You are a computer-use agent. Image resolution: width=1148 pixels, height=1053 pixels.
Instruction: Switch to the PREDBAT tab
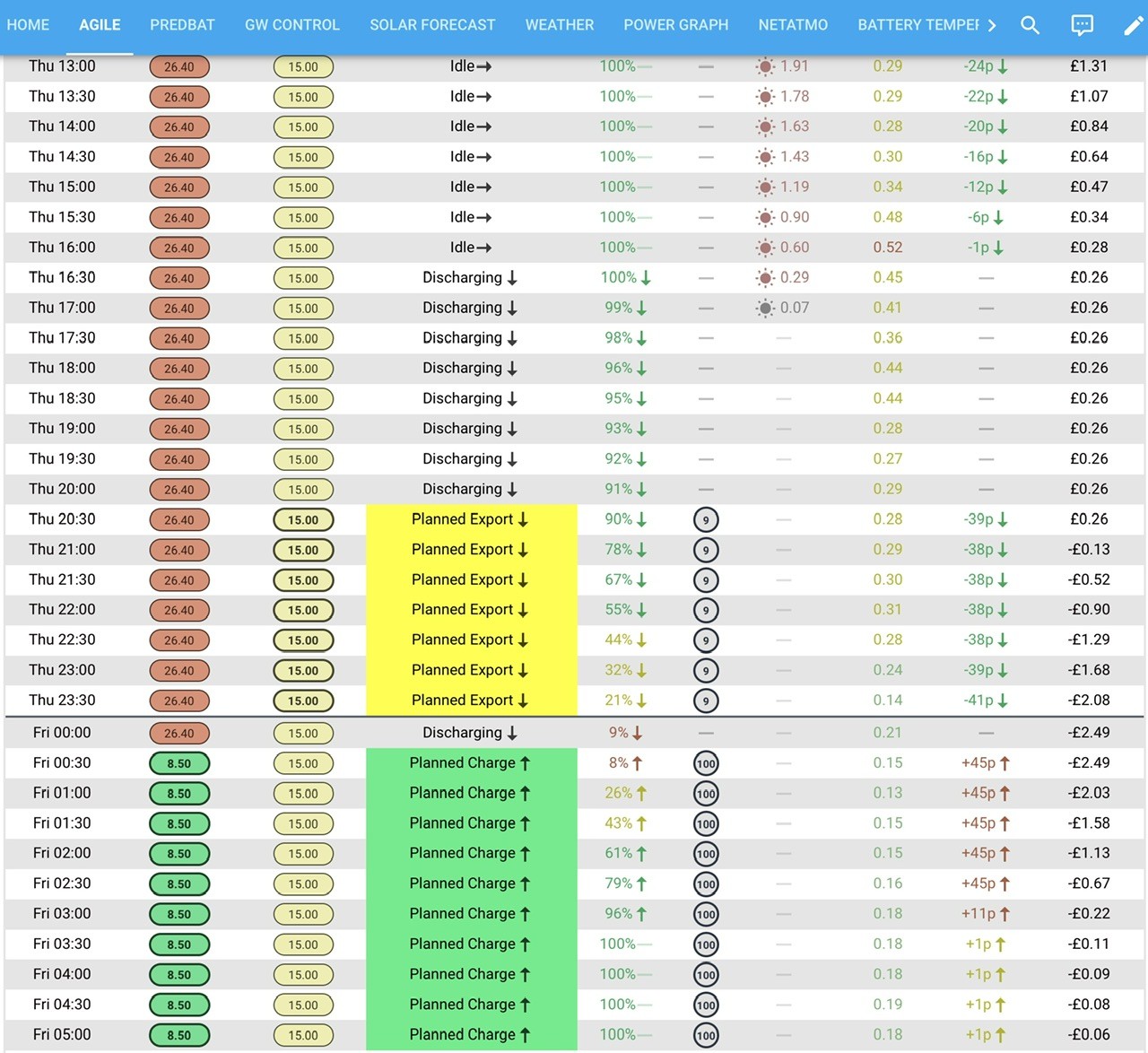pyautogui.click(x=182, y=25)
